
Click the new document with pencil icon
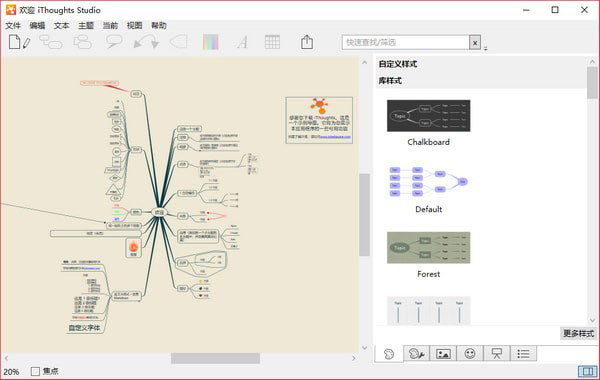pyautogui.click(x=19, y=42)
